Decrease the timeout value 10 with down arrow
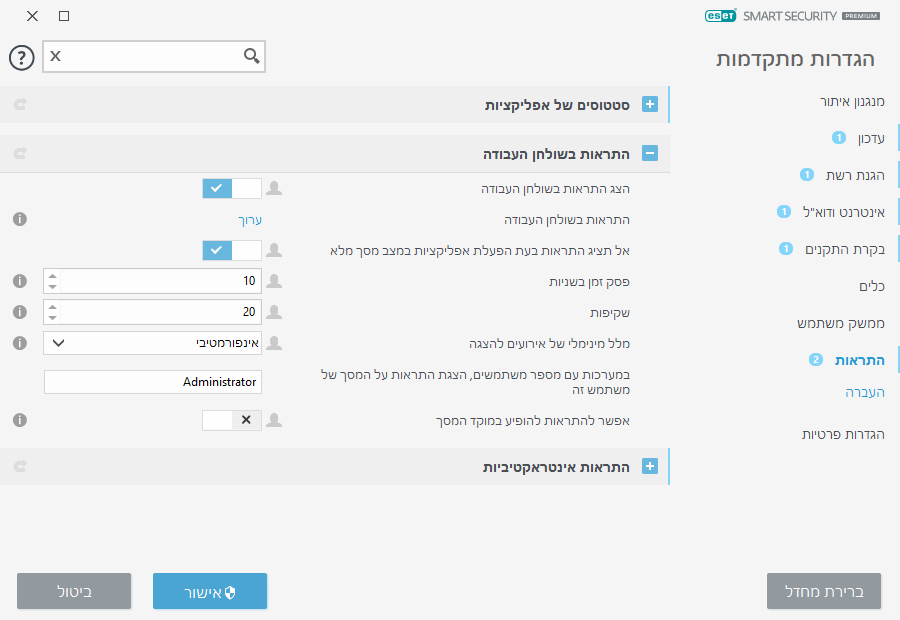 52,286
